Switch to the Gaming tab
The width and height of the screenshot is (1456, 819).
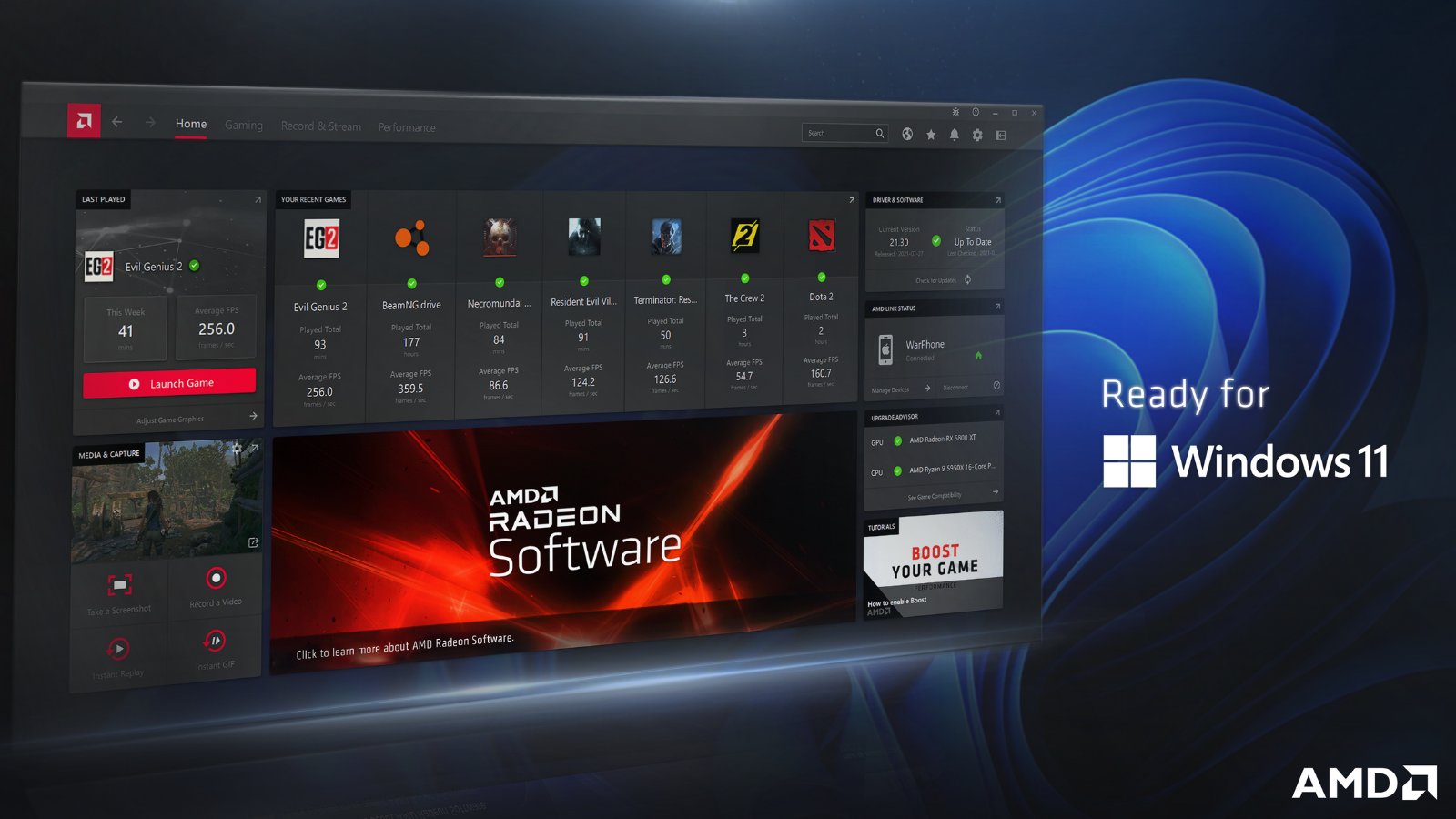244,126
